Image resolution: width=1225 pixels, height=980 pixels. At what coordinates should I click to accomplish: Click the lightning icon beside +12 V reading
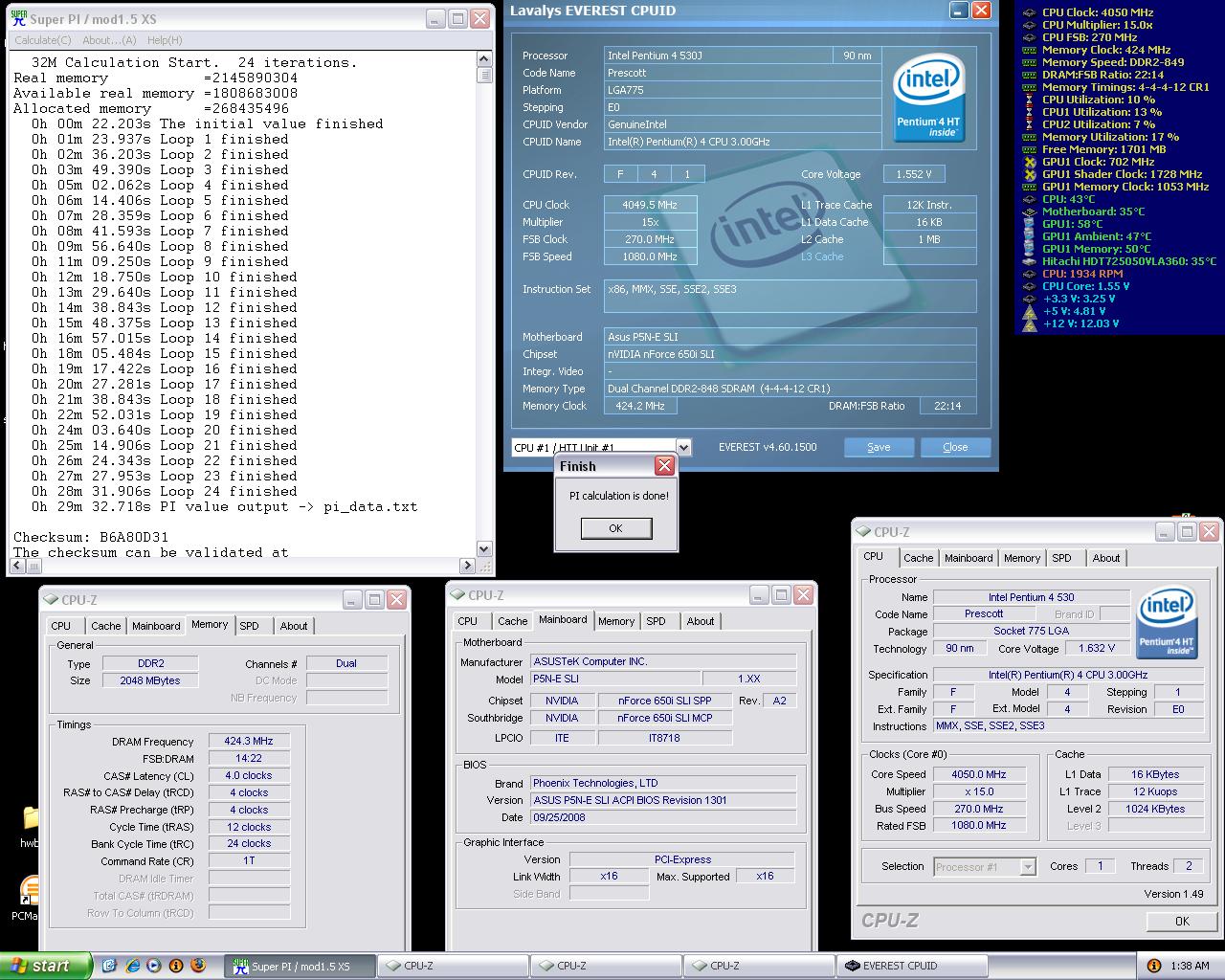(x=1029, y=323)
